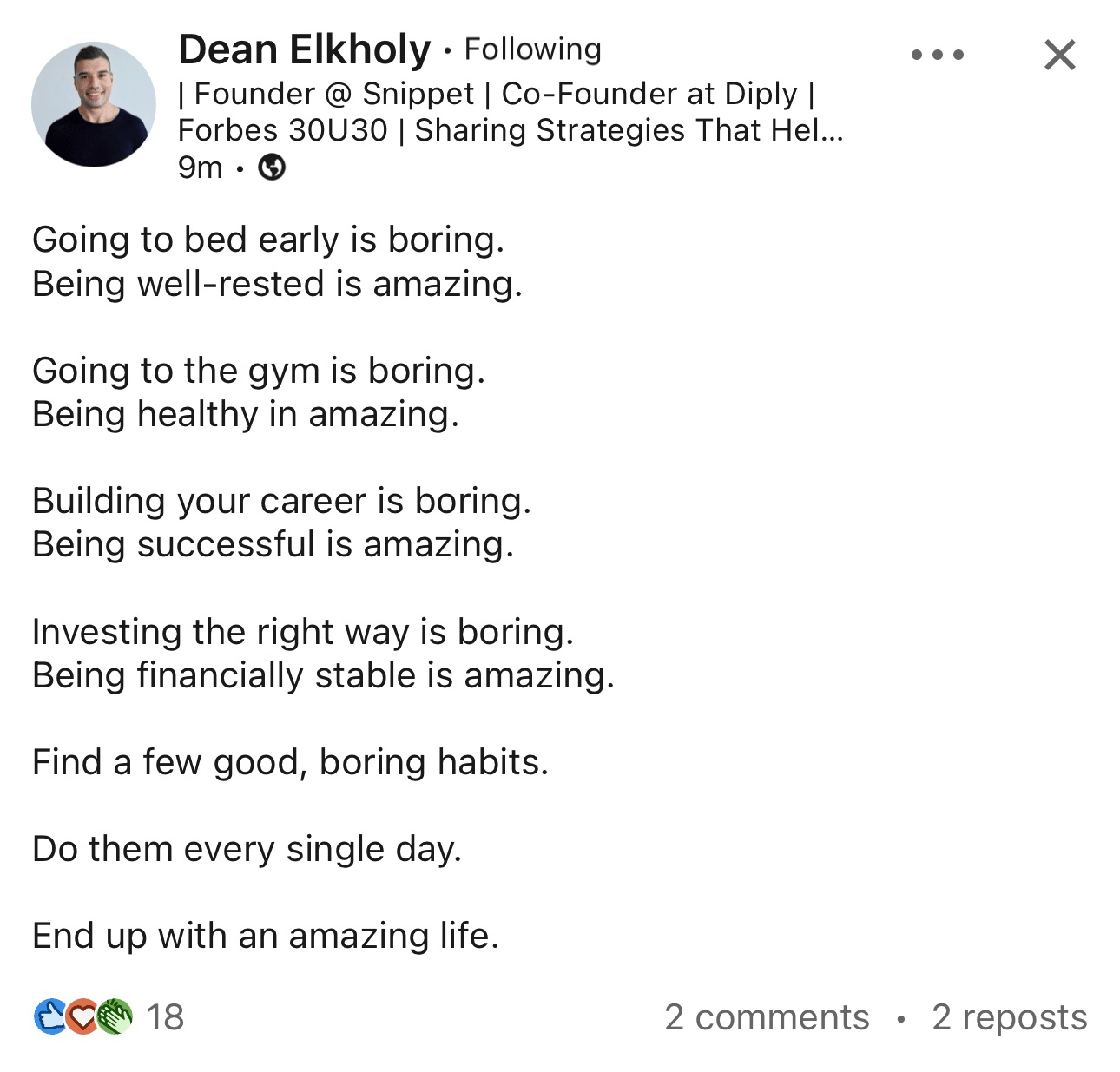The height and width of the screenshot is (1072, 1120).
Task: Select the line 'Going to bed early is boring.'
Action: point(268,240)
